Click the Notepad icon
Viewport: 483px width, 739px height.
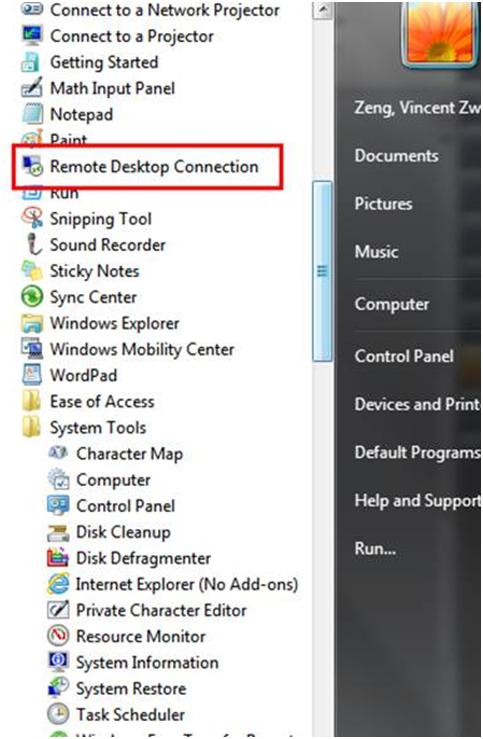(x=32, y=114)
